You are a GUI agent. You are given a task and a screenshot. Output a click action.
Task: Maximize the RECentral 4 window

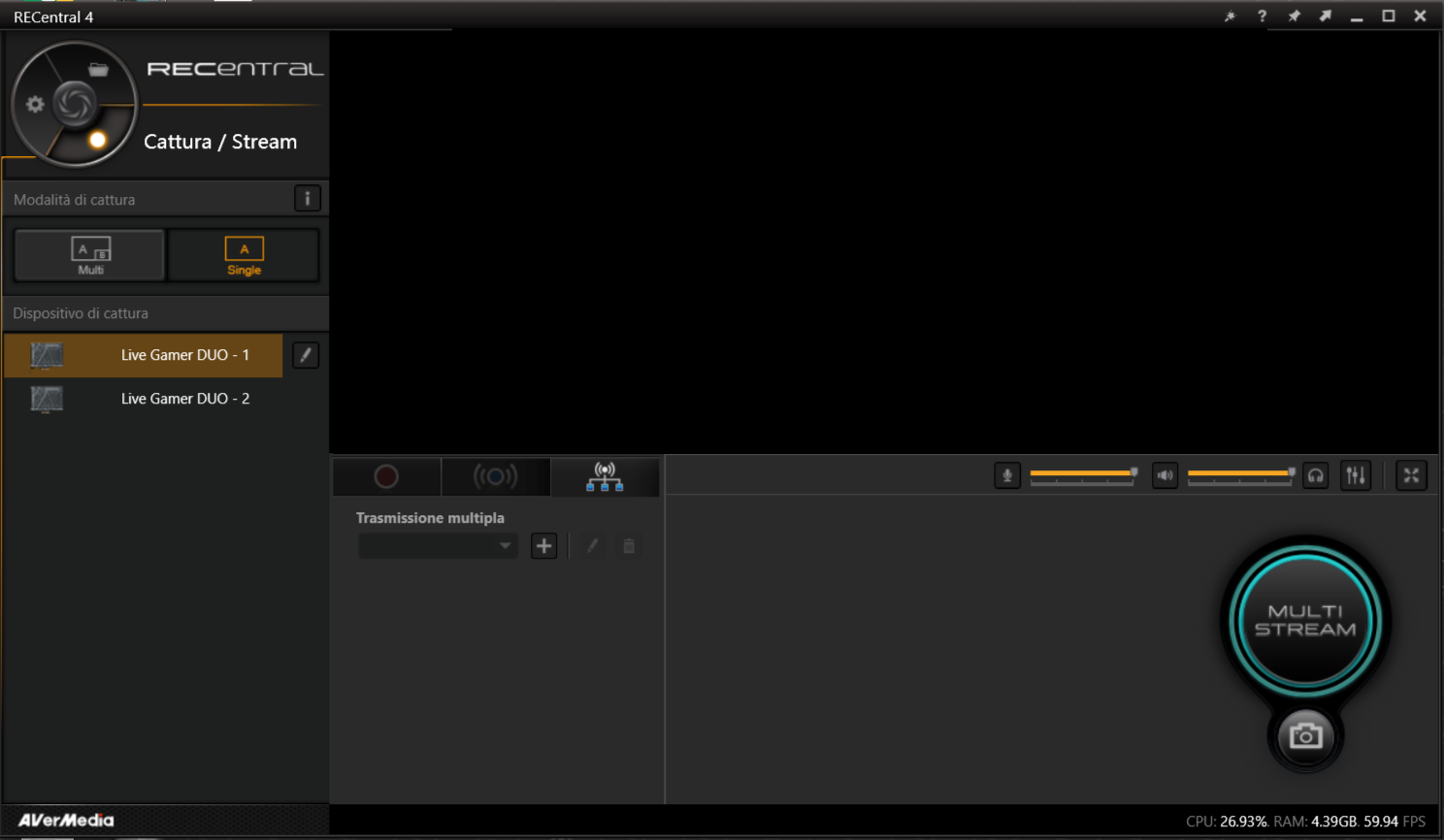(1389, 16)
